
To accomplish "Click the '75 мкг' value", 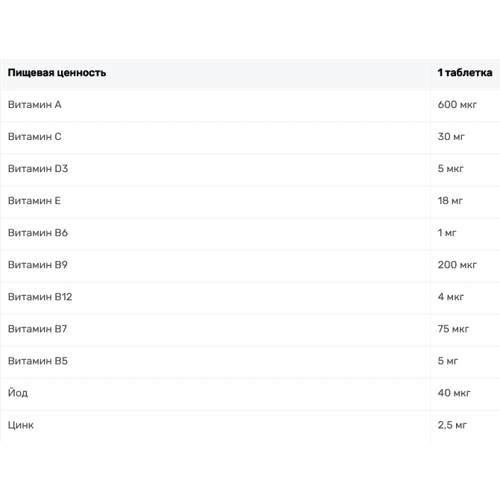I will point(453,329).
